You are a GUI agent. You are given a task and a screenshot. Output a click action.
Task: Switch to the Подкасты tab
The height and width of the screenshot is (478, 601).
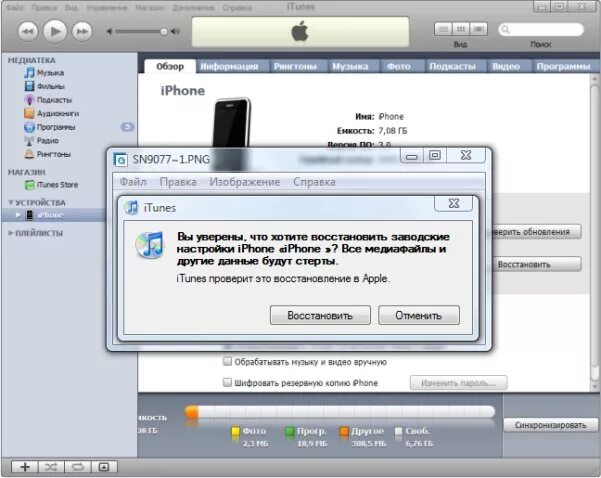(453, 66)
